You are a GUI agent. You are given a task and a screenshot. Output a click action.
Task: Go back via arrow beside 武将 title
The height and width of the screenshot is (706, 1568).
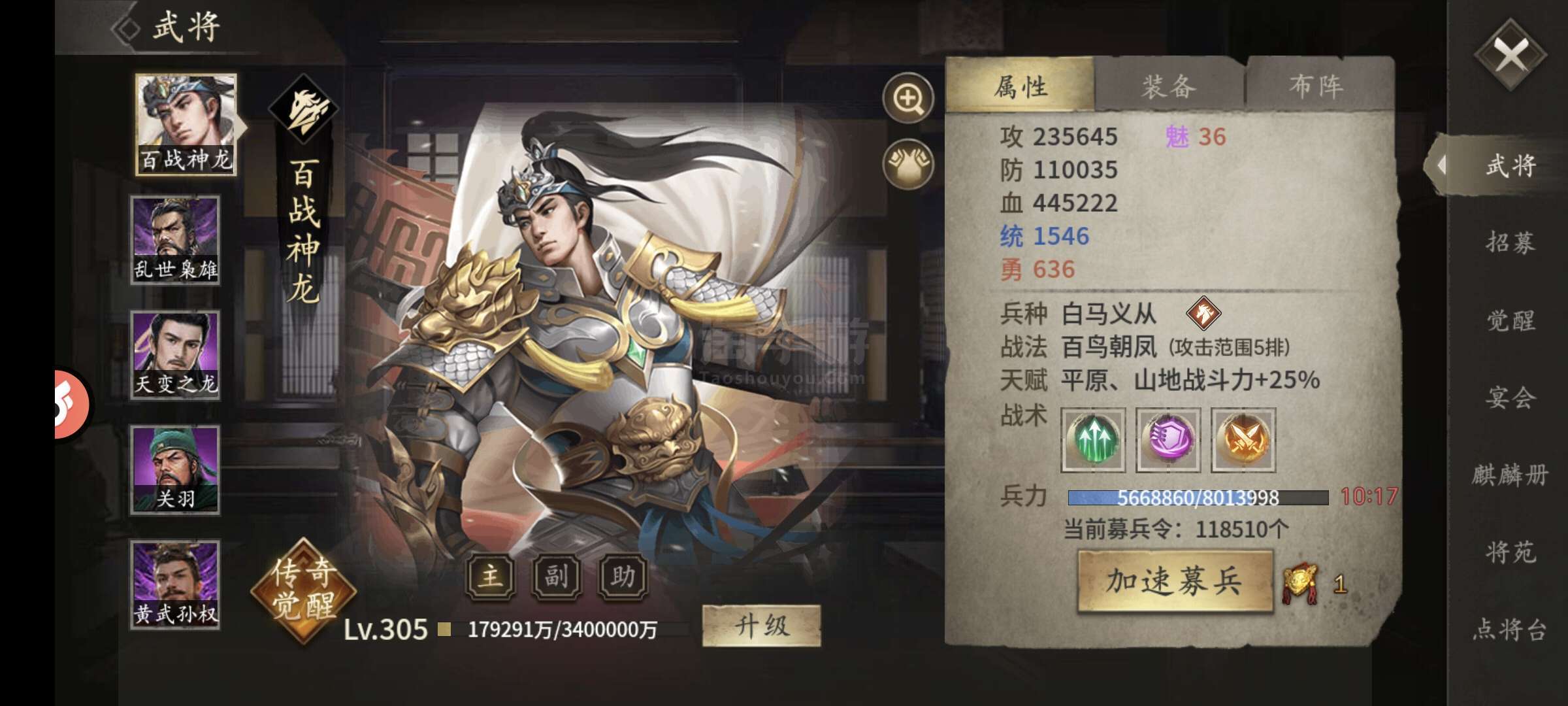(126, 29)
